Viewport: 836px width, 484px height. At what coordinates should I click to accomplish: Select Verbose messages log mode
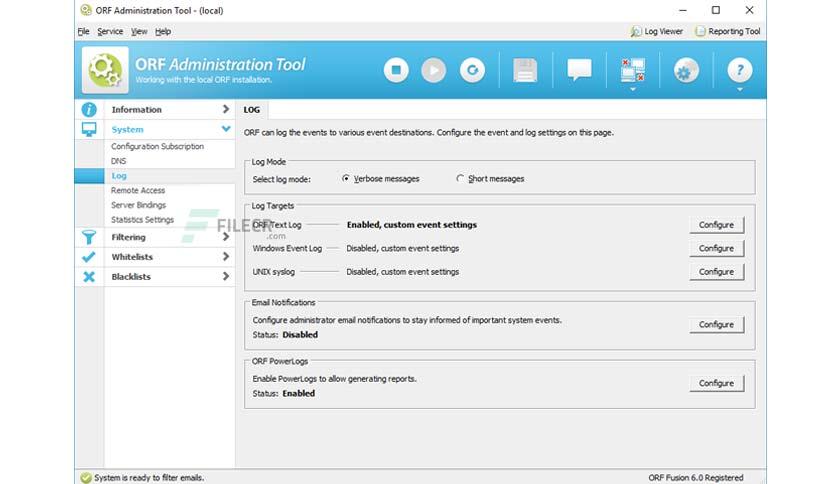(346, 179)
